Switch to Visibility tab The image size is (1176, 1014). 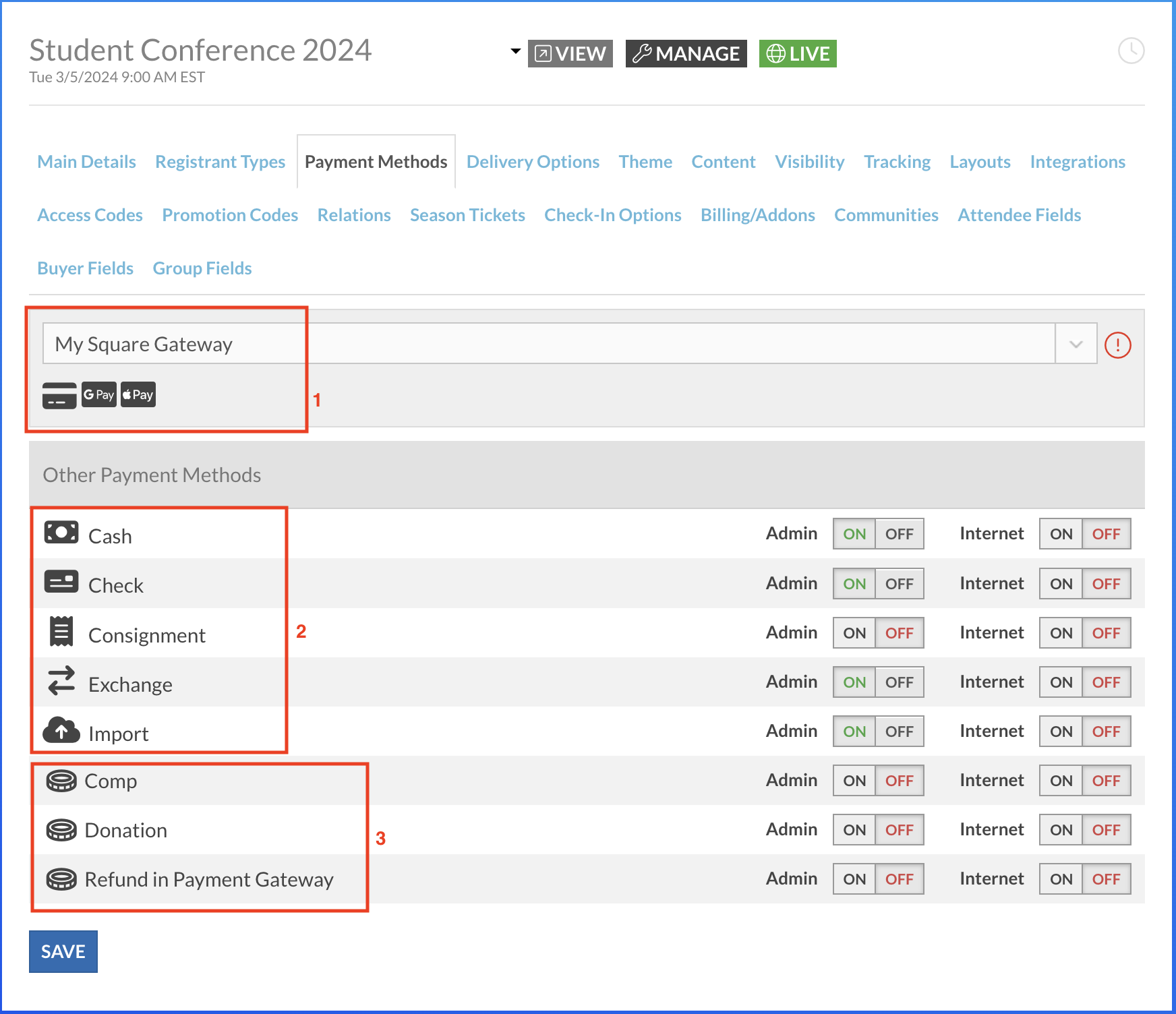coord(809,162)
